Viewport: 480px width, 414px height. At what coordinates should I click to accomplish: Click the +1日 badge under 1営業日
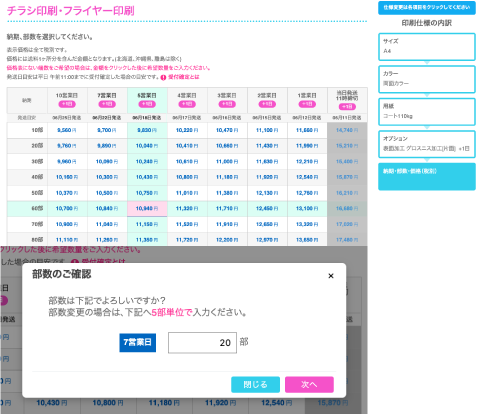[x=307, y=104]
